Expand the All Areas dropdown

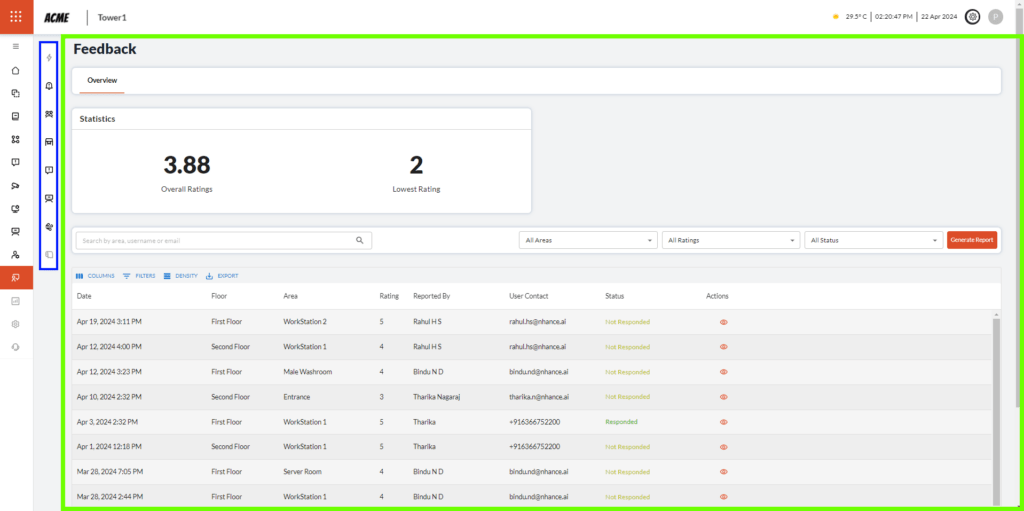tap(587, 240)
